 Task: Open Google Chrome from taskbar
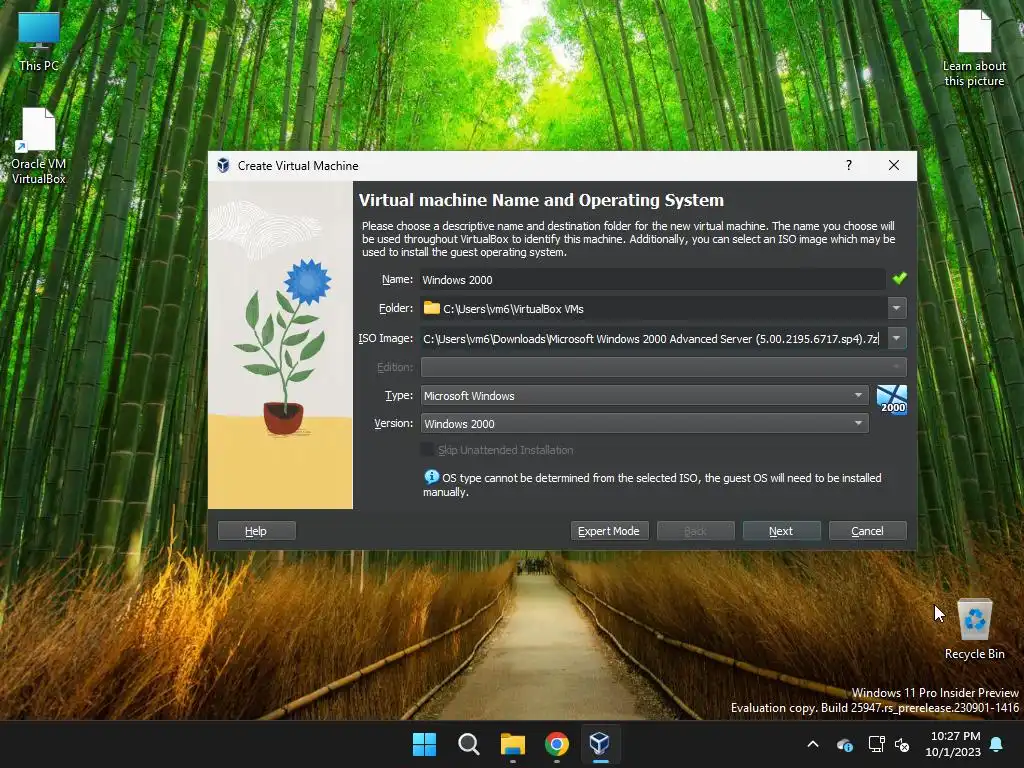[556, 744]
